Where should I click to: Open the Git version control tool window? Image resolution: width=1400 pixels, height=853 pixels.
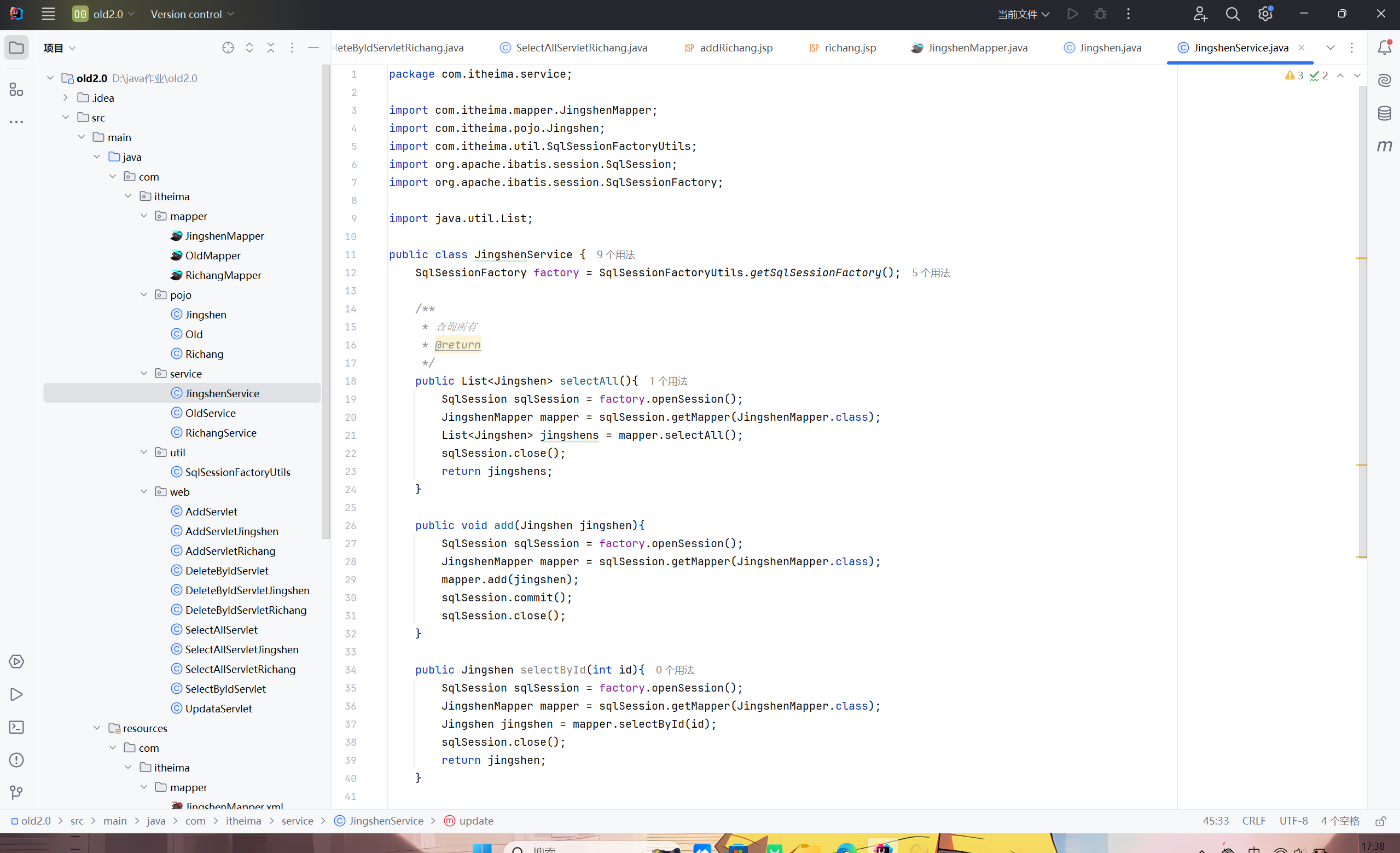tap(16, 792)
